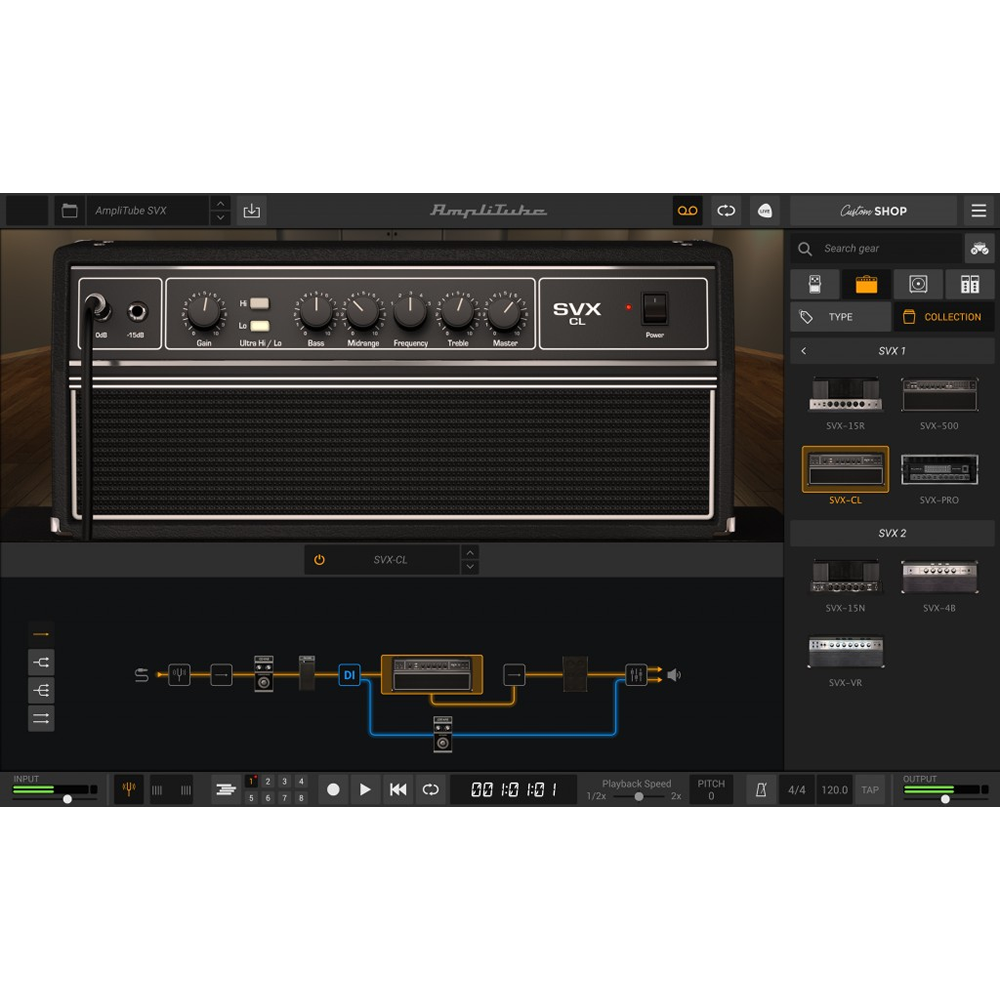Switch to the COLLECTION tab
Image resolution: width=1000 pixels, height=1000 pixels.
(x=944, y=316)
